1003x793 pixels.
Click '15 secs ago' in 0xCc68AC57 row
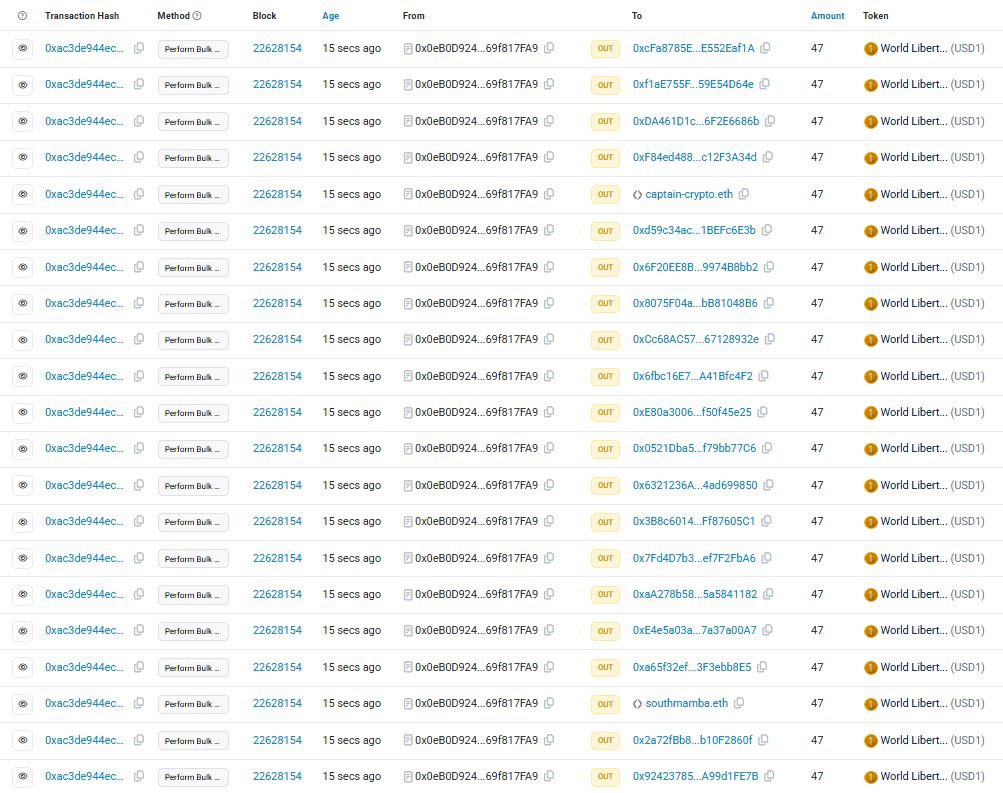(351, 339)
